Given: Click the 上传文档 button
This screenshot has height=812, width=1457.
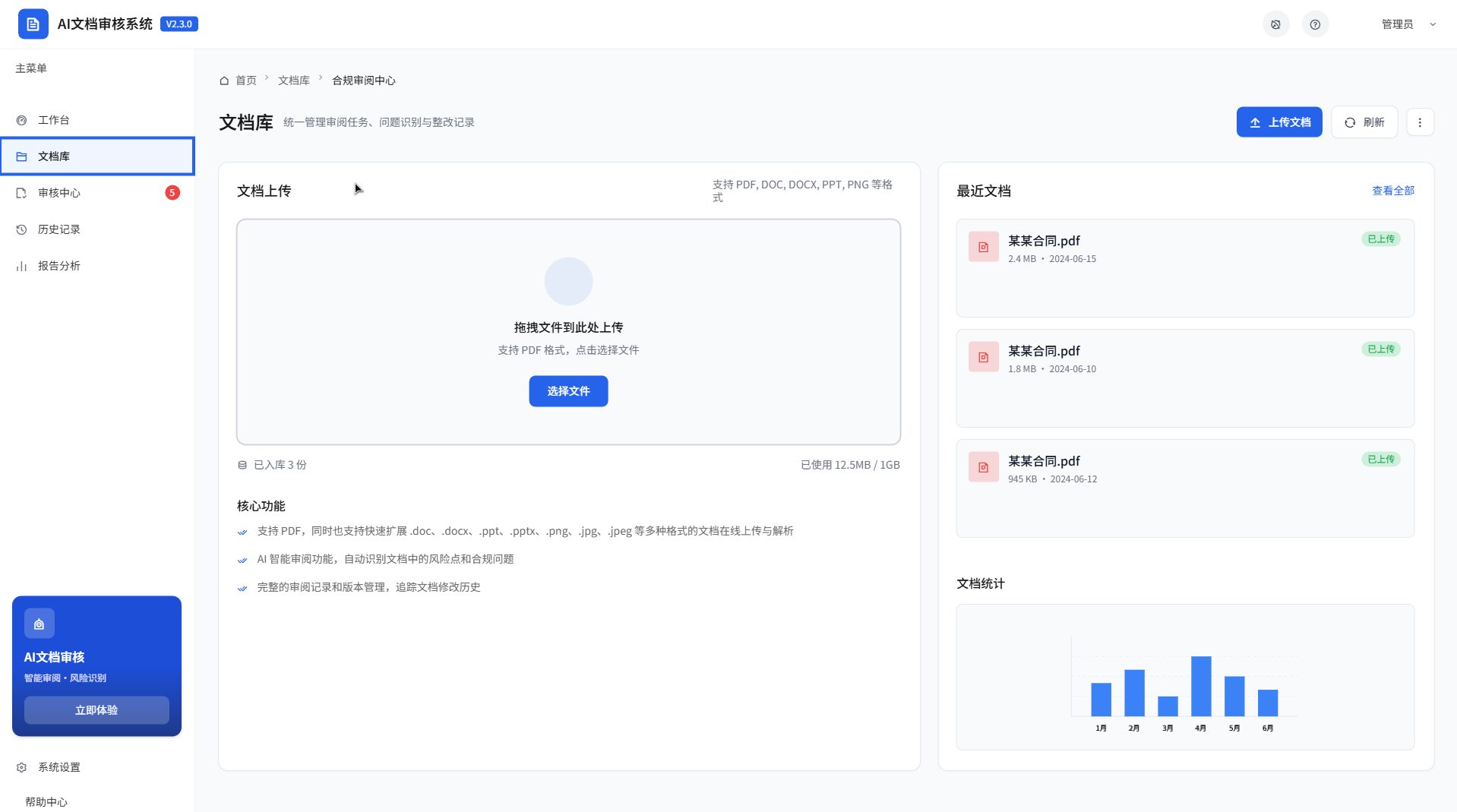Looking at the screenshot, I should click(x=1279, y=122).
